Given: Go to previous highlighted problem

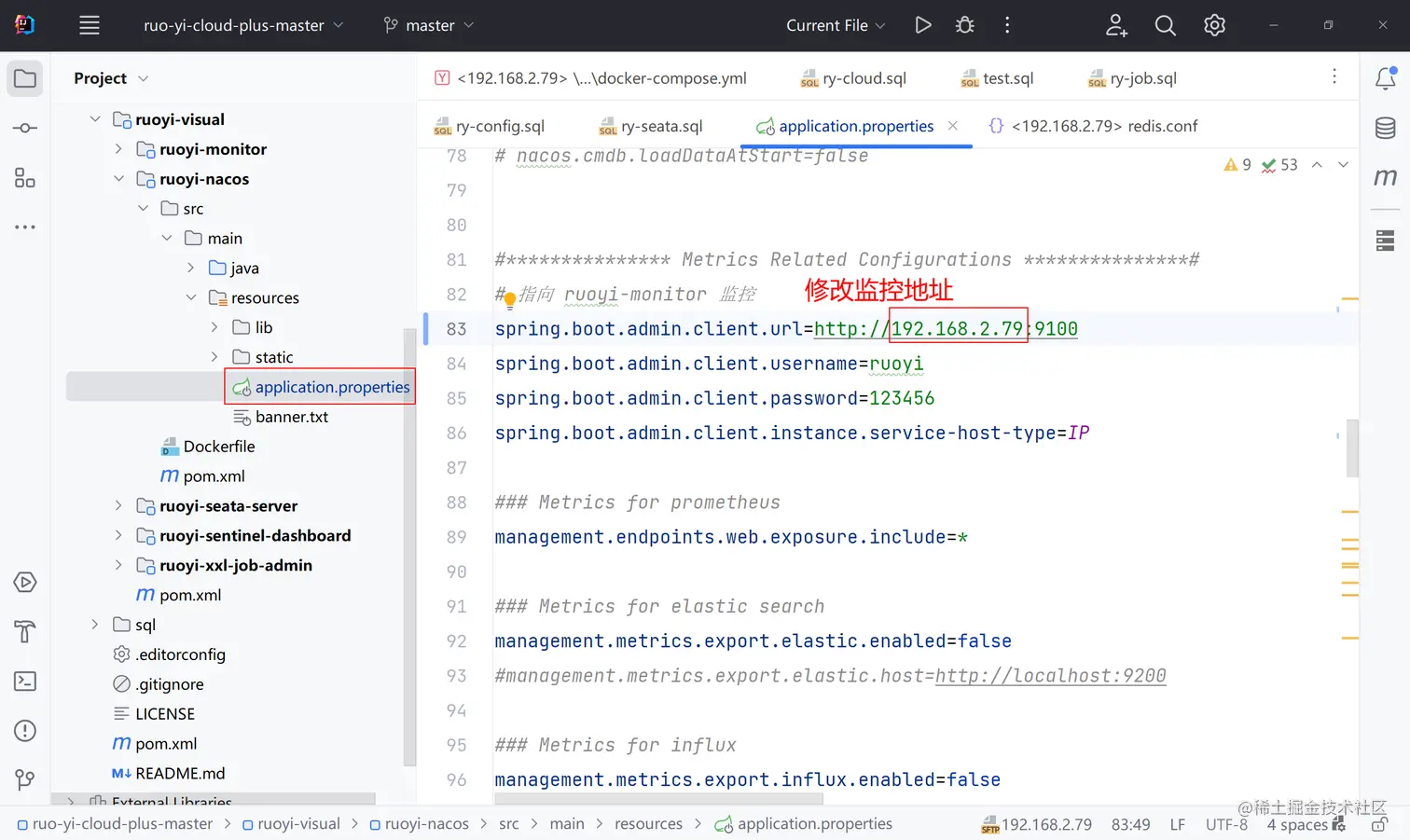Looking at the screenshot, I should coord(1317,165).
